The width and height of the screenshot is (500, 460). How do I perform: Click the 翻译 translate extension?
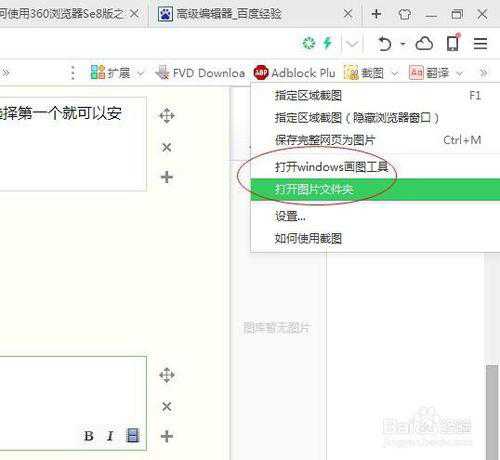(430, 73)
